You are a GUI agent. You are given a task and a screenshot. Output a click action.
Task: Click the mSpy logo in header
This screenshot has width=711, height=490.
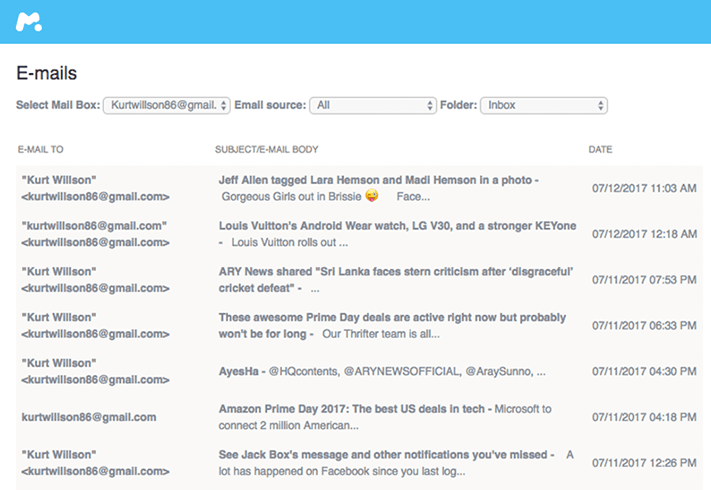[x=29, y=22]
